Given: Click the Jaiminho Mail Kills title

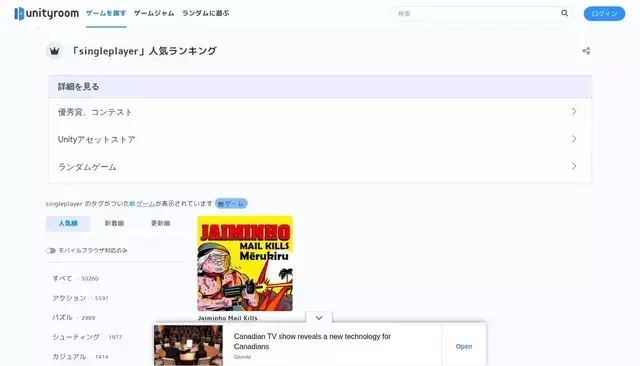Looking at the screenshot, I should pyautogui.click(x=228, y=318).
